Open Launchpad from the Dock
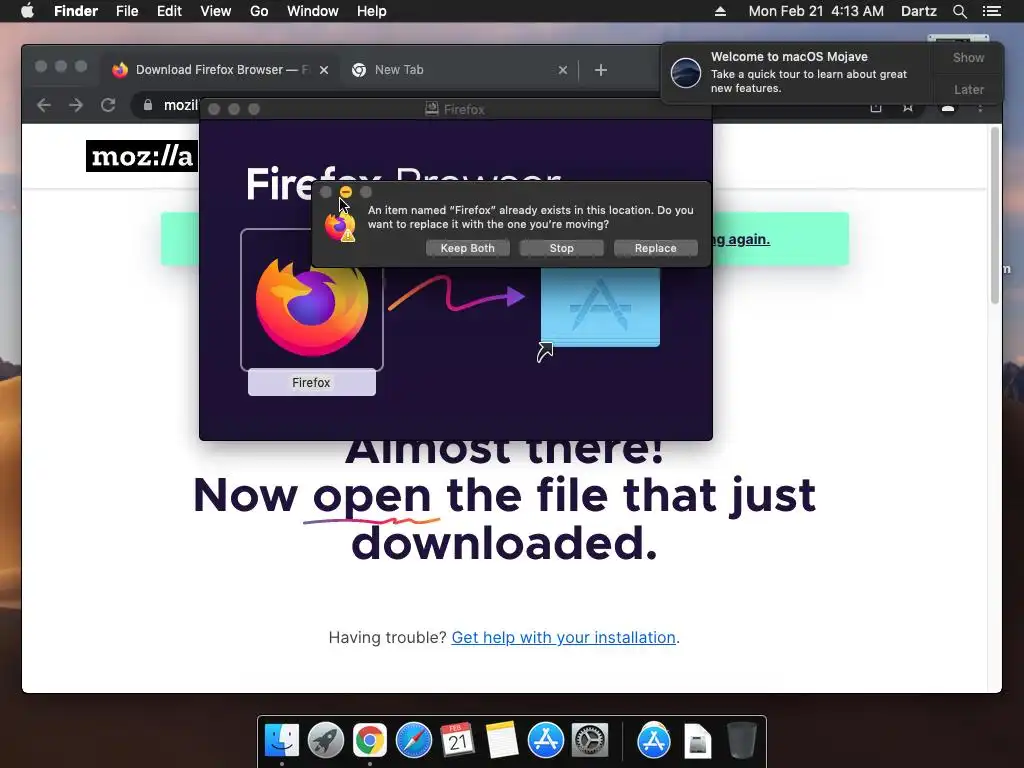The image size is (1024, 768). (326, 741)
